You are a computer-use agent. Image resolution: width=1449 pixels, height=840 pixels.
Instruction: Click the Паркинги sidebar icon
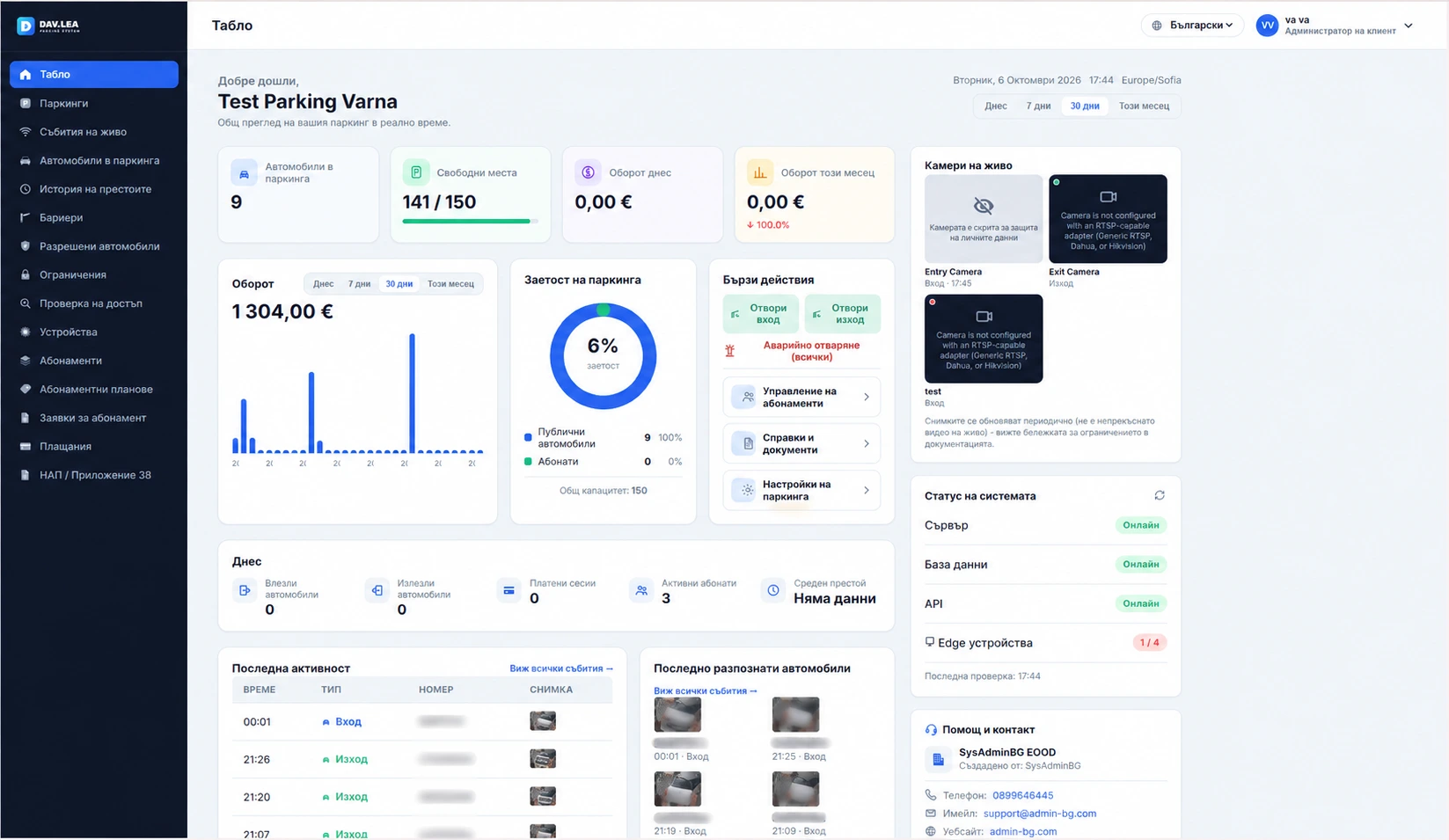click(26, 103)
